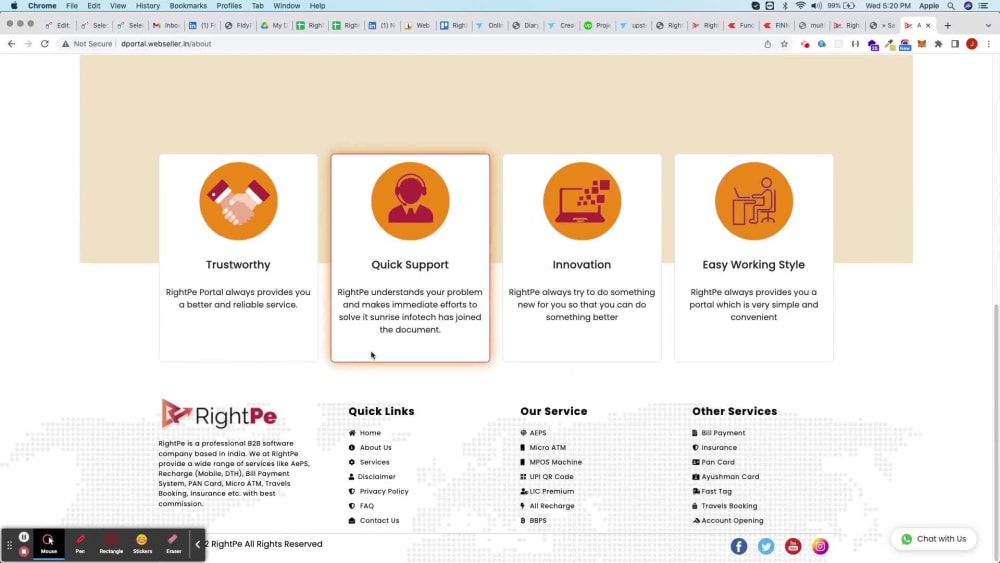The image size is (1000, 563).
Task: Open the View menu
Action: [x=118, y=6]
